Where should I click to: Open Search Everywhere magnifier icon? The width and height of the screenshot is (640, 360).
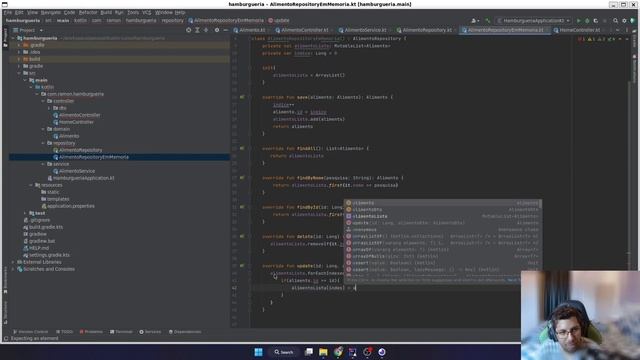tap(616, 20)
